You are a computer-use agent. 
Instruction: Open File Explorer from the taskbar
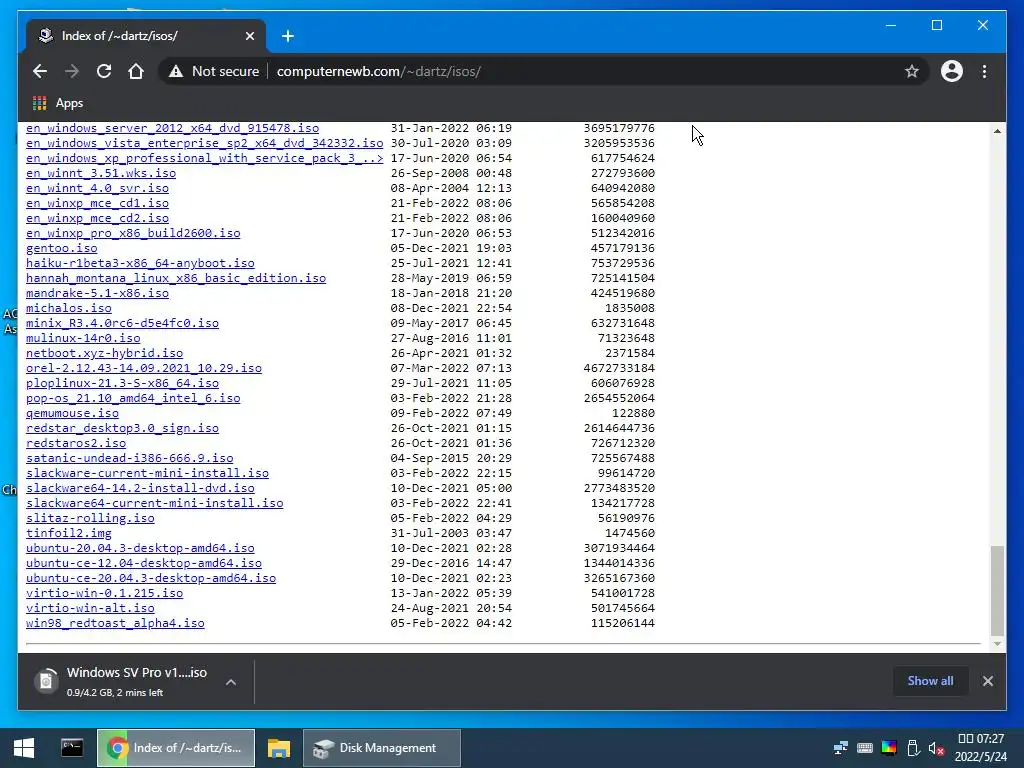279,748
